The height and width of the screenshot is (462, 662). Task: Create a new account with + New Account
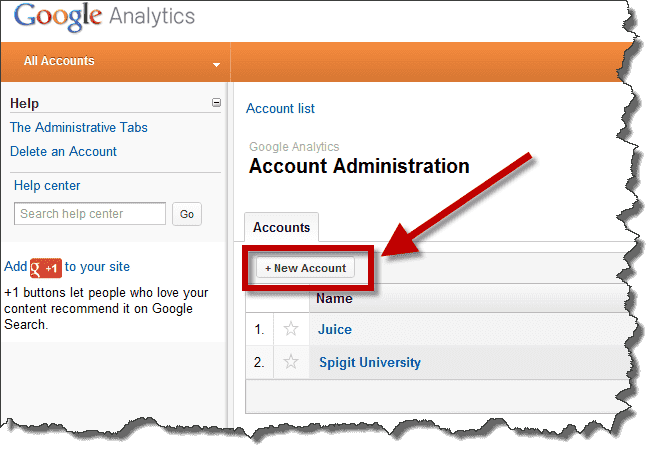[x=306, y=268]
